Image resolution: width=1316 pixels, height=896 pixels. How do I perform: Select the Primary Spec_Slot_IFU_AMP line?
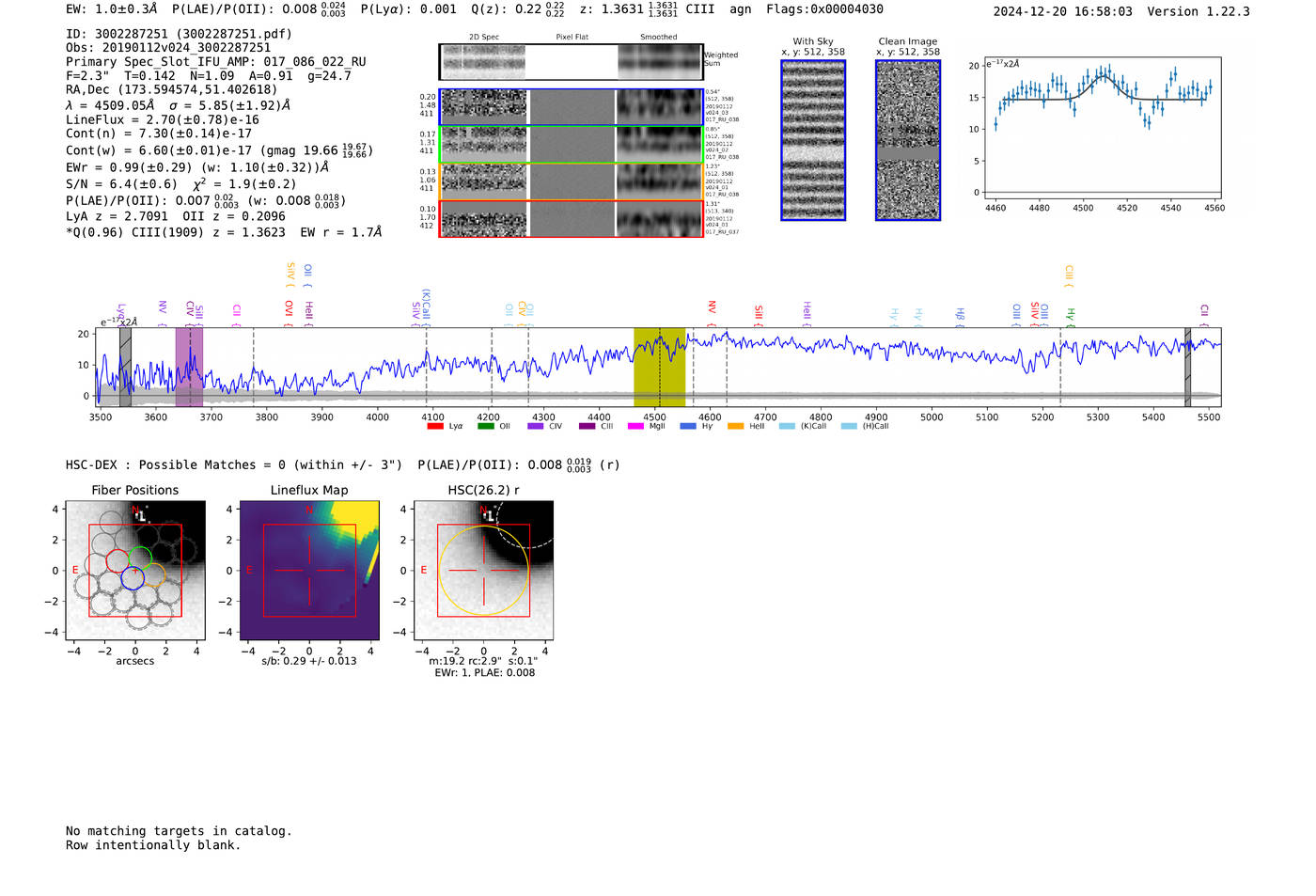tap(216, 62)
